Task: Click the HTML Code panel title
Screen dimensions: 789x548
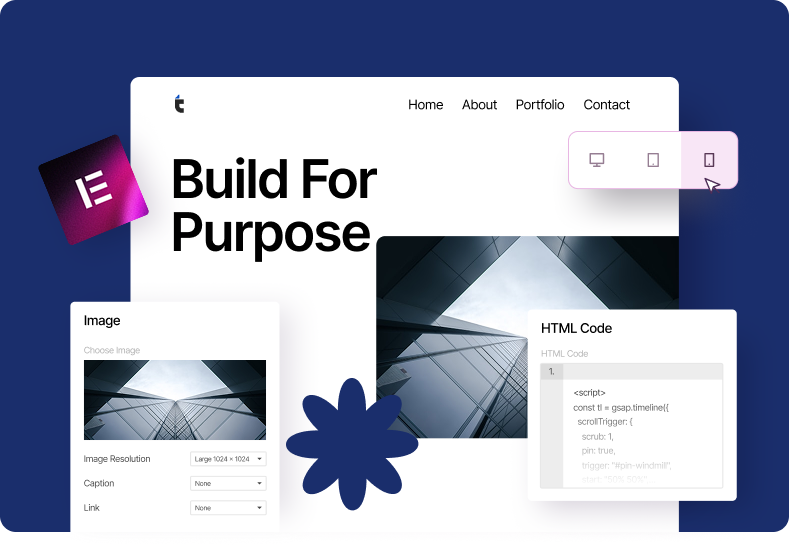Action: coord(576,328)
